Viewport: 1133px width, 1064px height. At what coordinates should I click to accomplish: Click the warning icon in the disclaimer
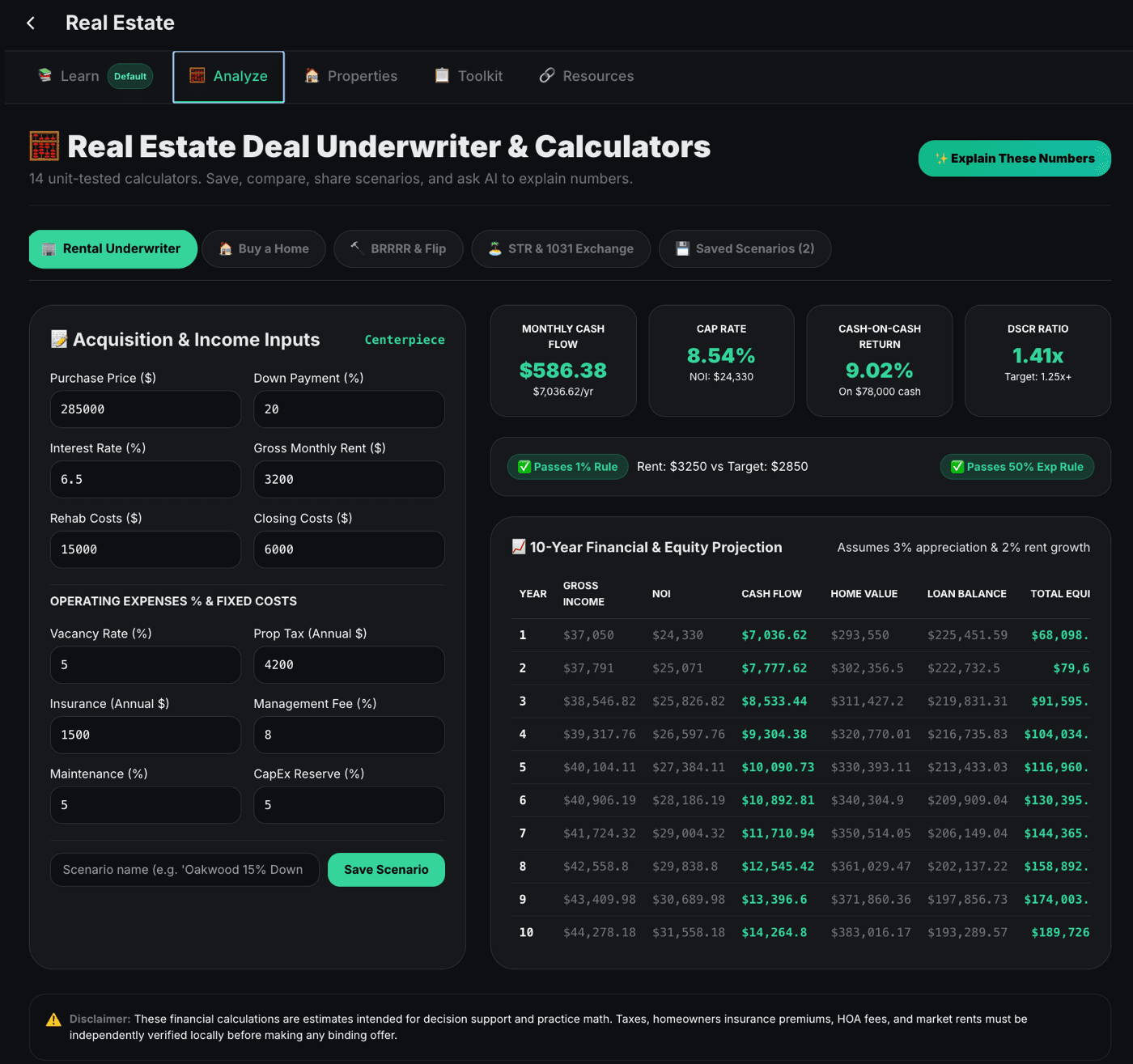[53, 1019]
